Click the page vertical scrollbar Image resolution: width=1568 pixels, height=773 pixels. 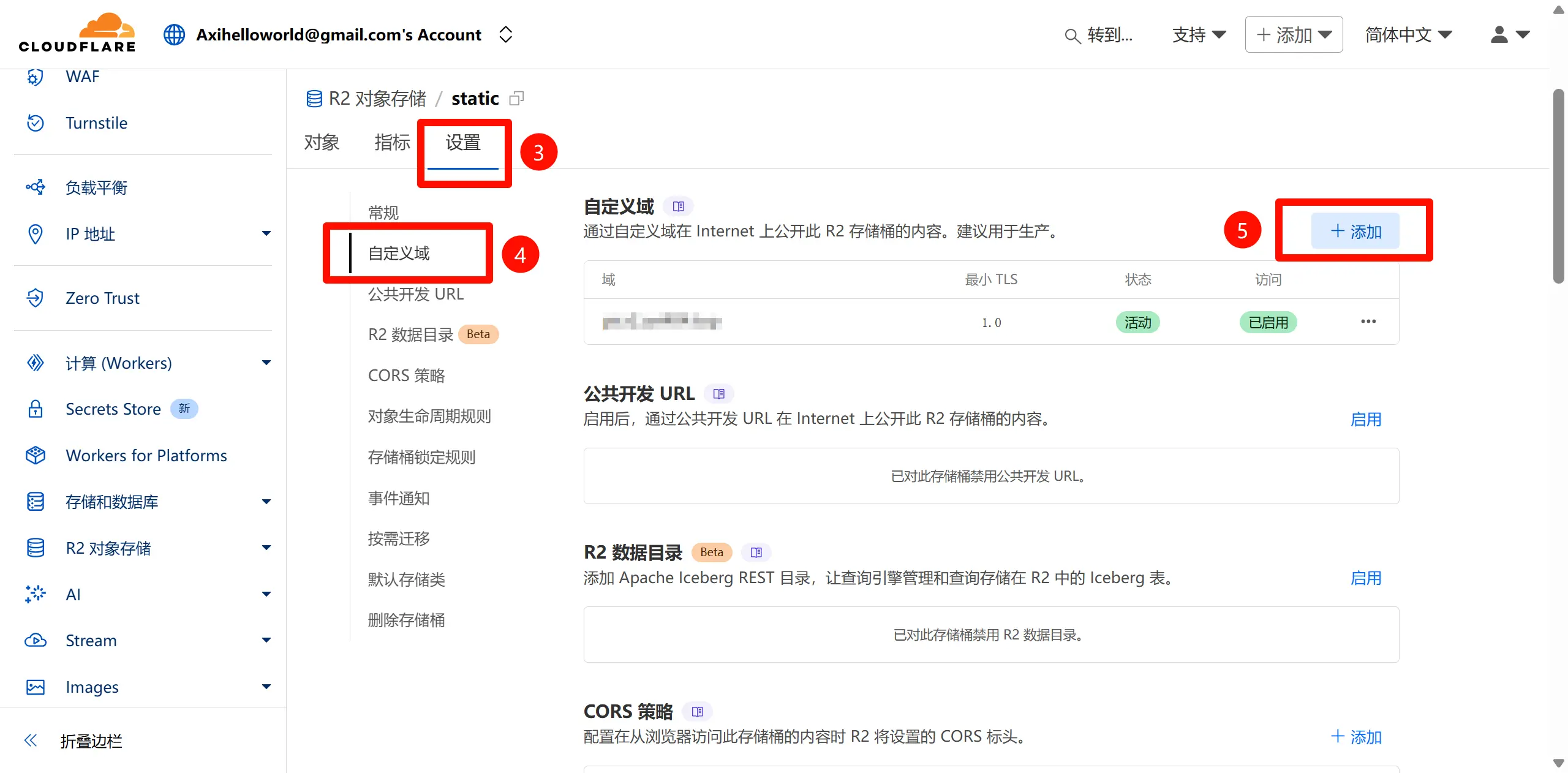(x=1558, y=187)
